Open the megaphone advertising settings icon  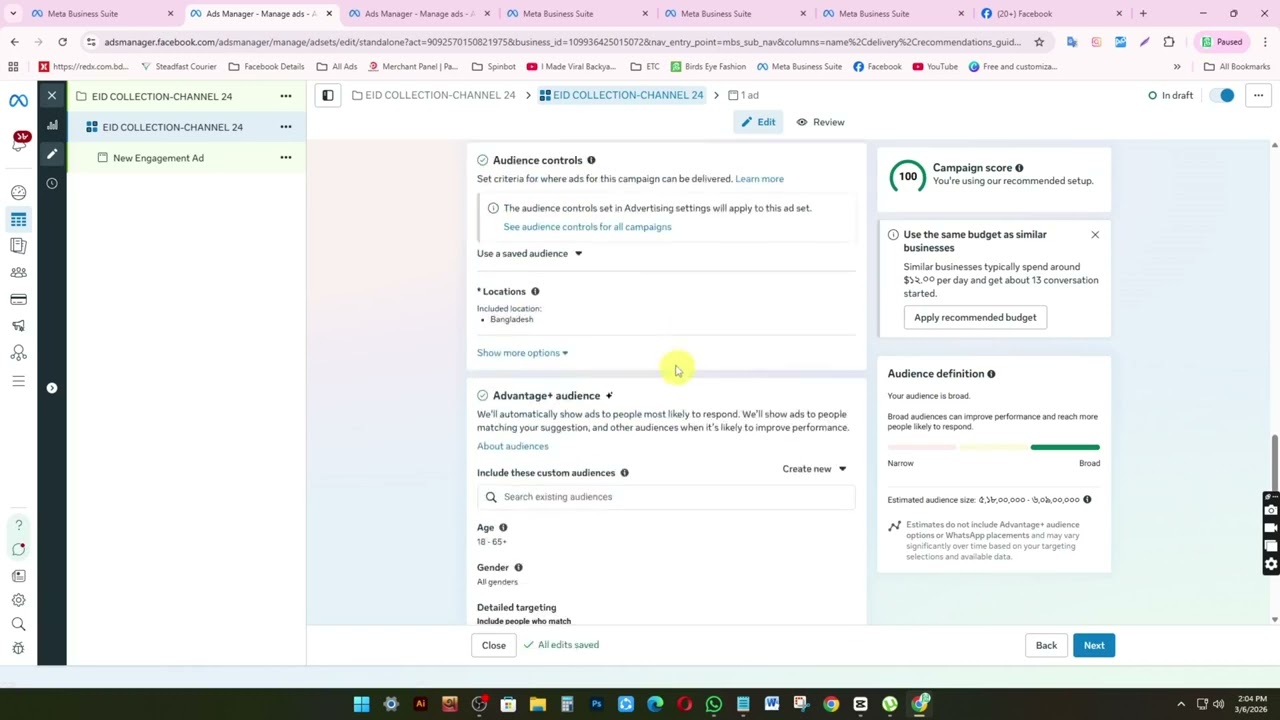(18, 326)
